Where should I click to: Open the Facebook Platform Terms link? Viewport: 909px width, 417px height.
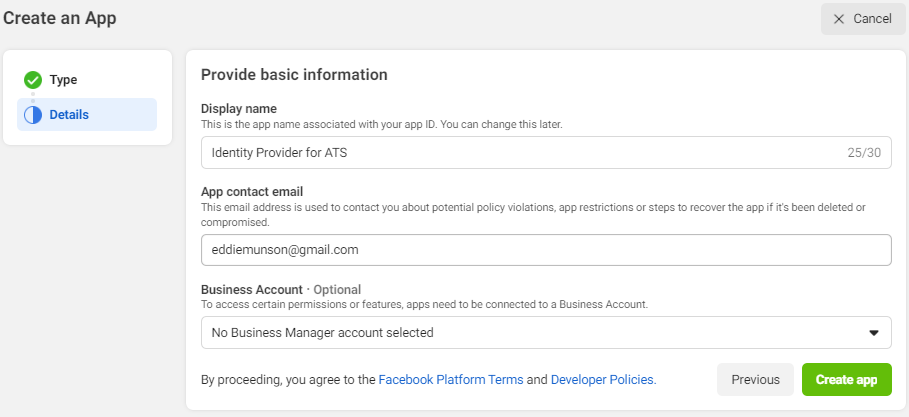(x=450, y=380)
